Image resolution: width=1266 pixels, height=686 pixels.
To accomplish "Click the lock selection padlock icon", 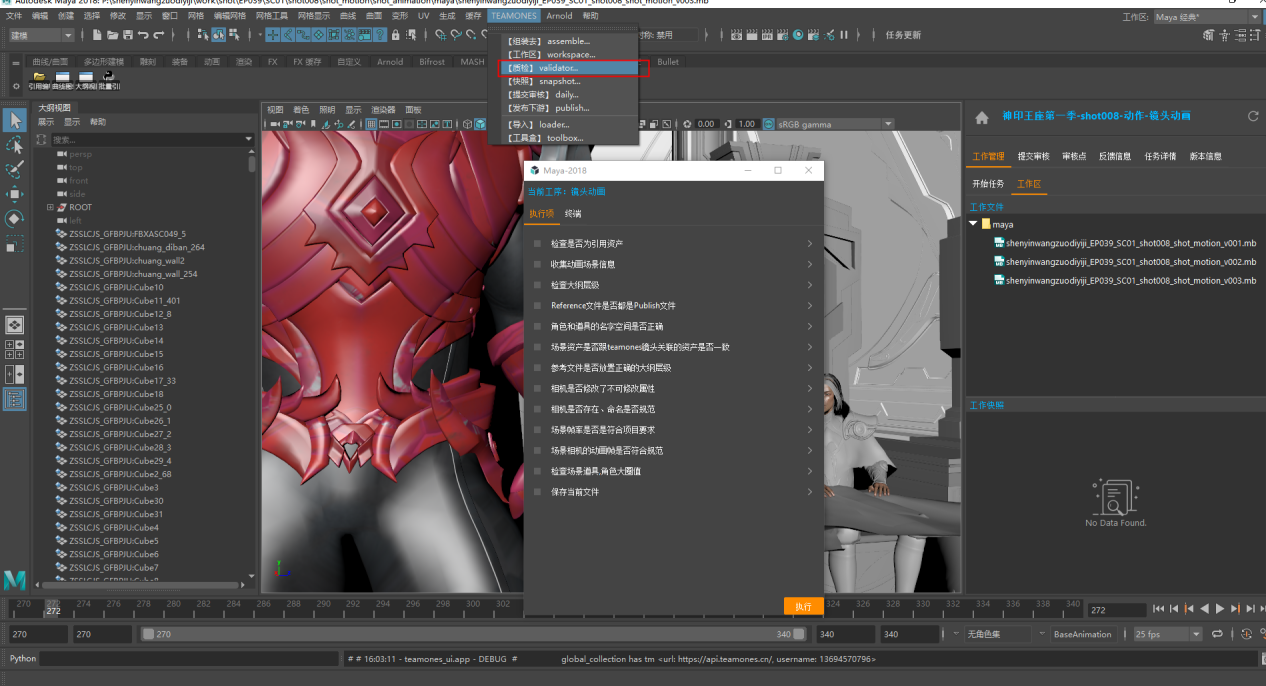I will click(x=396, y=35).
